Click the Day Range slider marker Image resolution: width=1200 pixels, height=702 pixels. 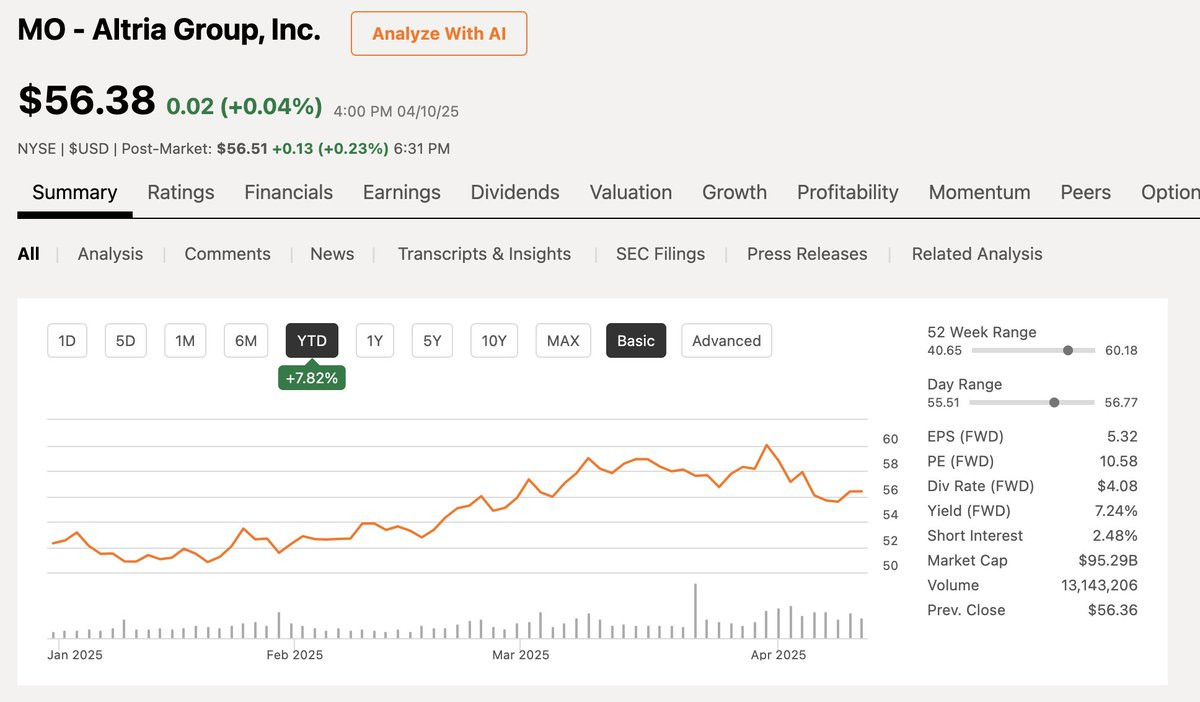[1054, 402]
